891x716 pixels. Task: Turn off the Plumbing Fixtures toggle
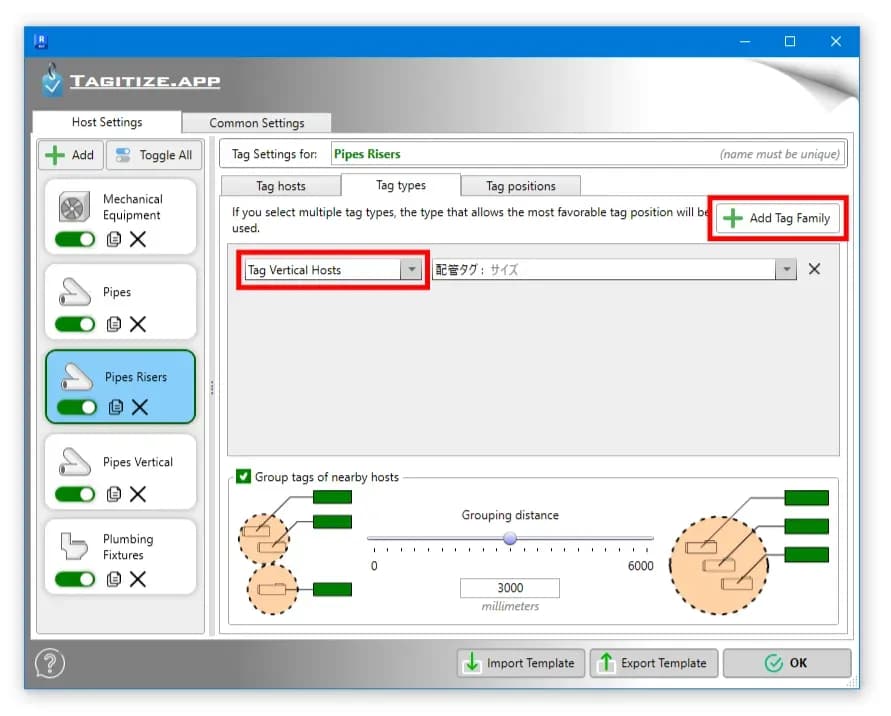tap(75, 579)
